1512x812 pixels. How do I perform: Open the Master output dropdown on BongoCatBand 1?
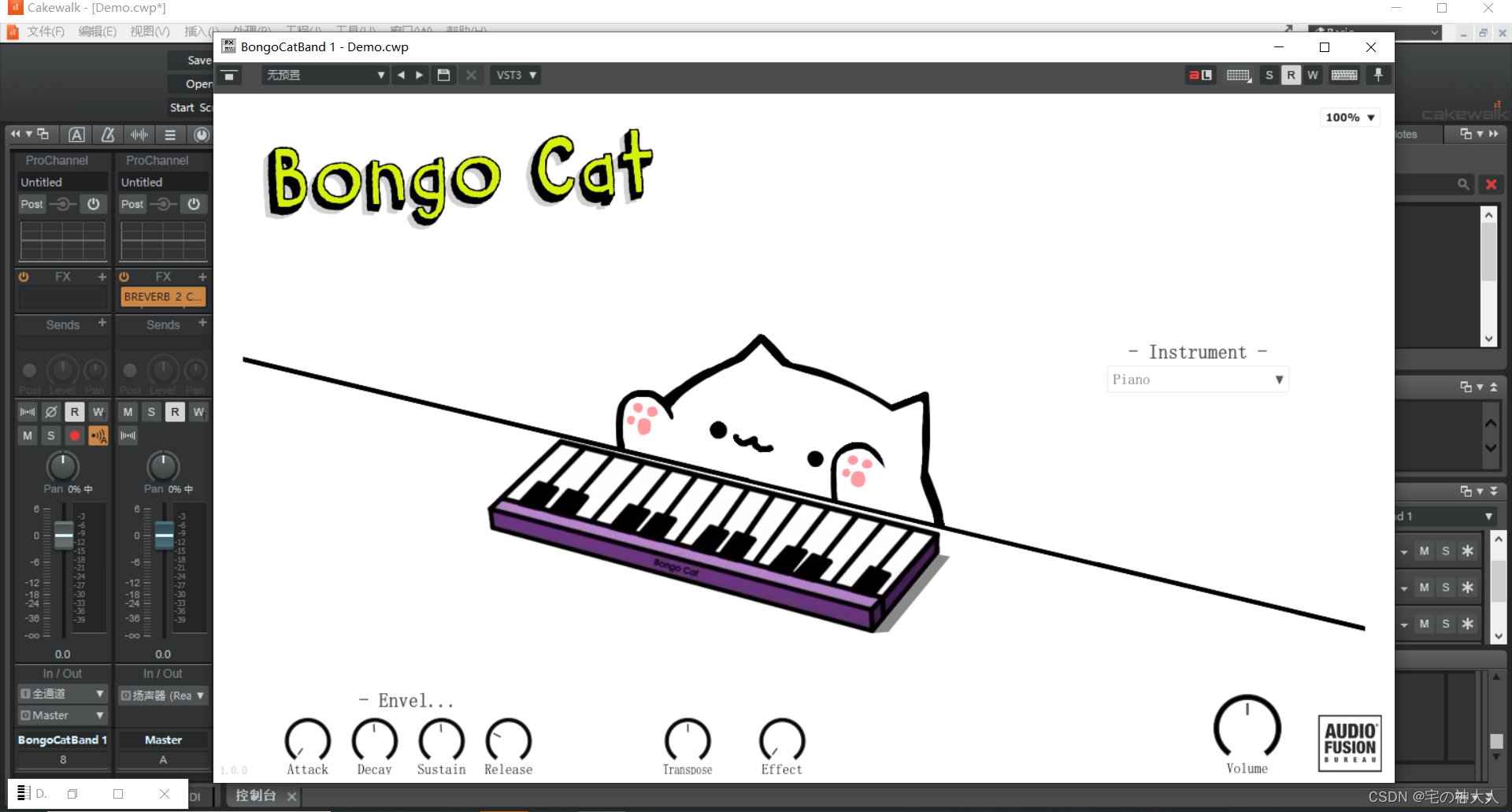coord(62,715)
